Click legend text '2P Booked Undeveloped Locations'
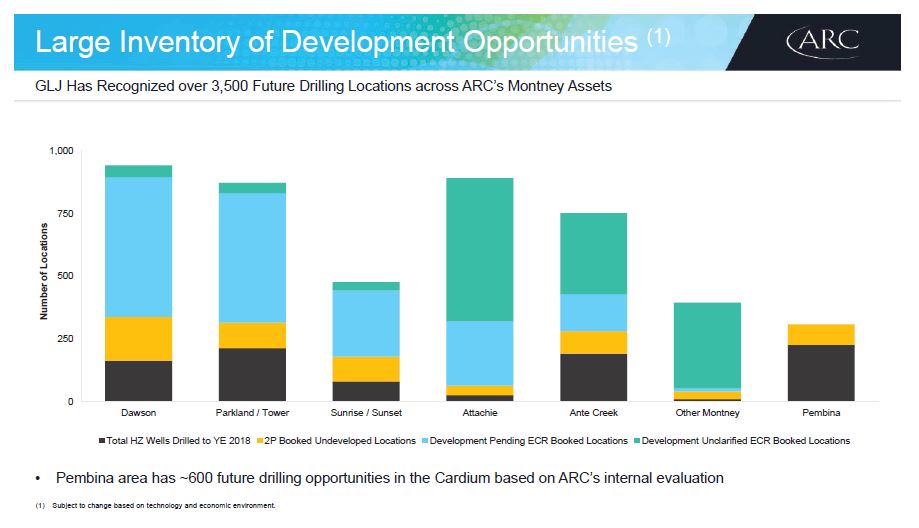 pyautogui.click(x=340, y=441)
